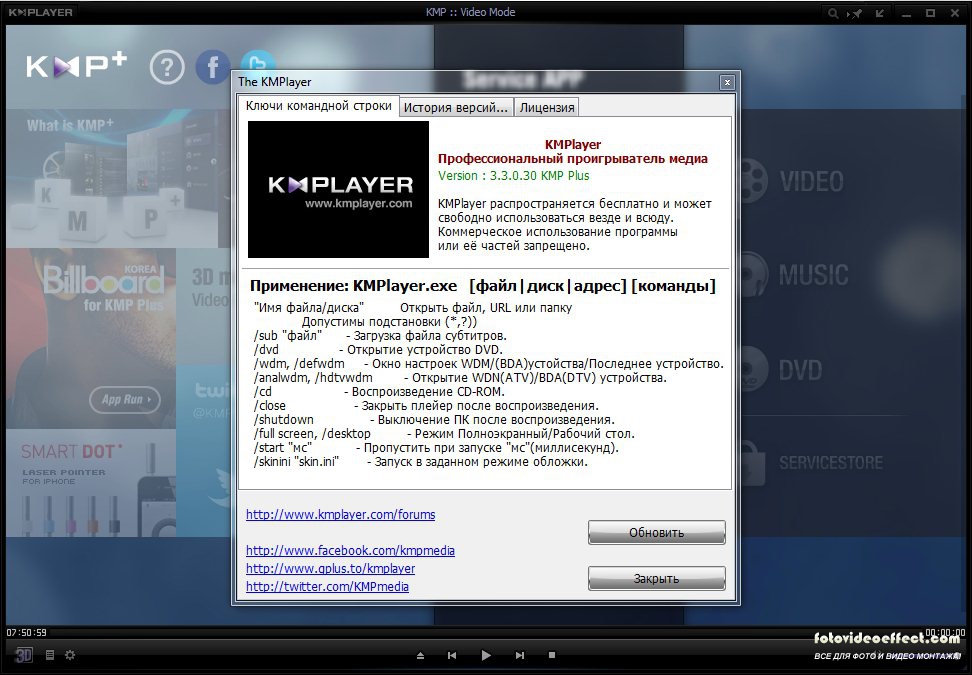Click the stop button
972x675 pixels.
(x=552, y=655)
